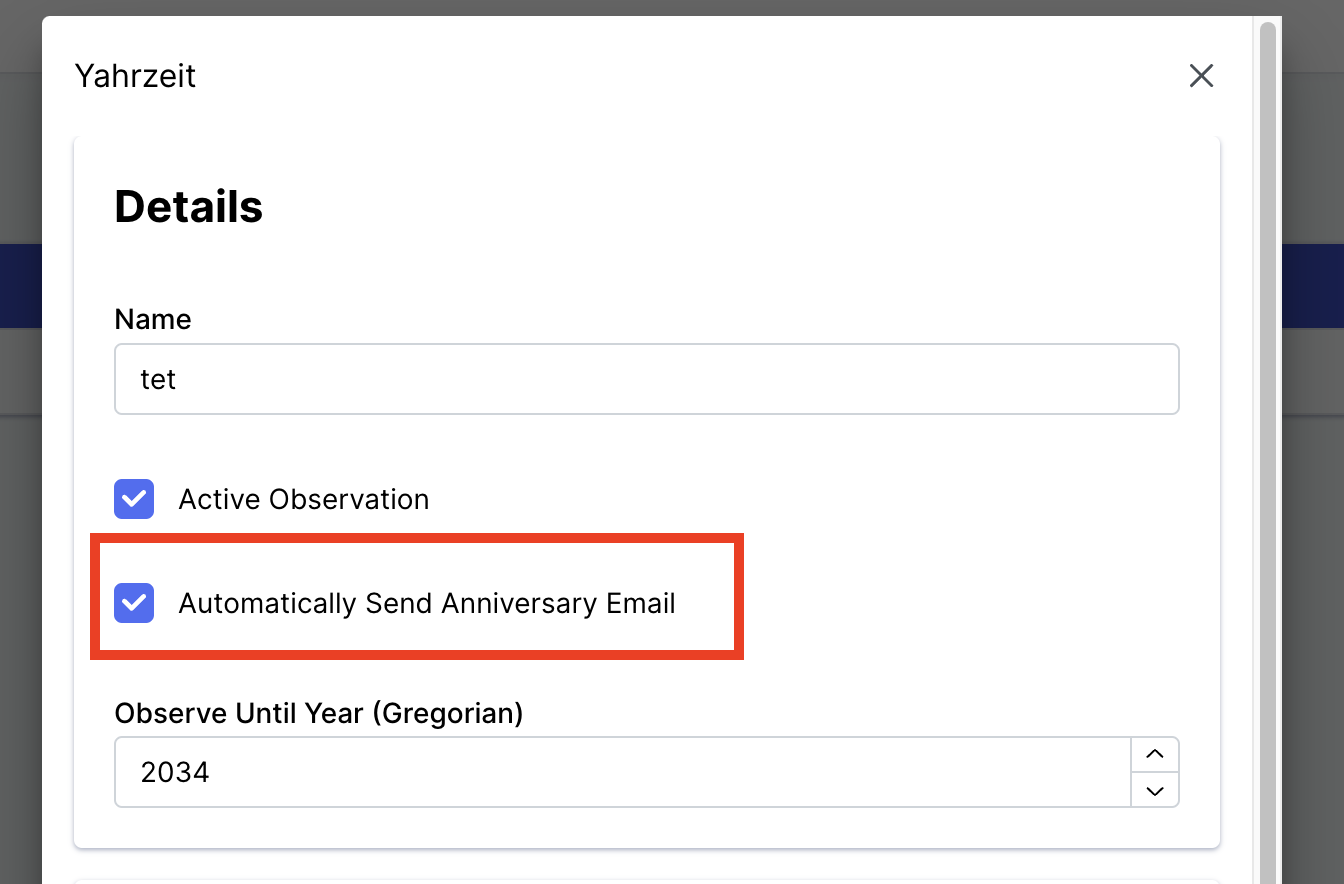Close the Yahrzeit dialog with the X
The height and width of the screenshot is (884, 1344).
[x=1200, y=75]
